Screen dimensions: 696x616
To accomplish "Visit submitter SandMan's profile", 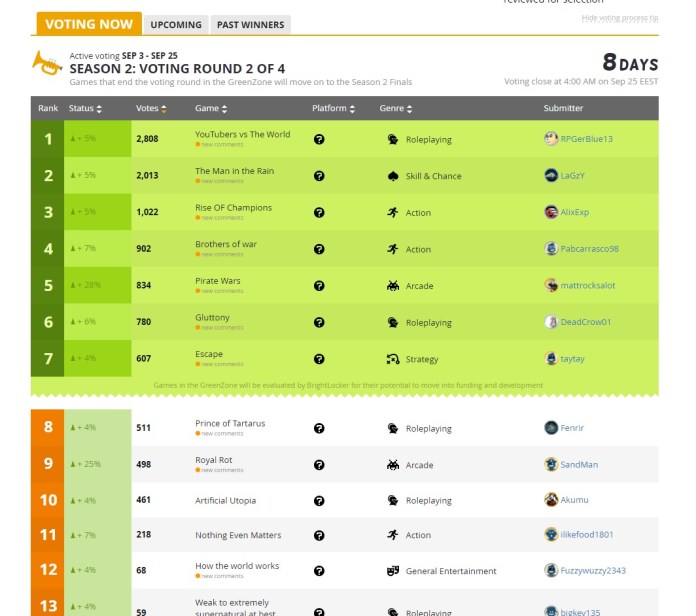I will point(579,464).
